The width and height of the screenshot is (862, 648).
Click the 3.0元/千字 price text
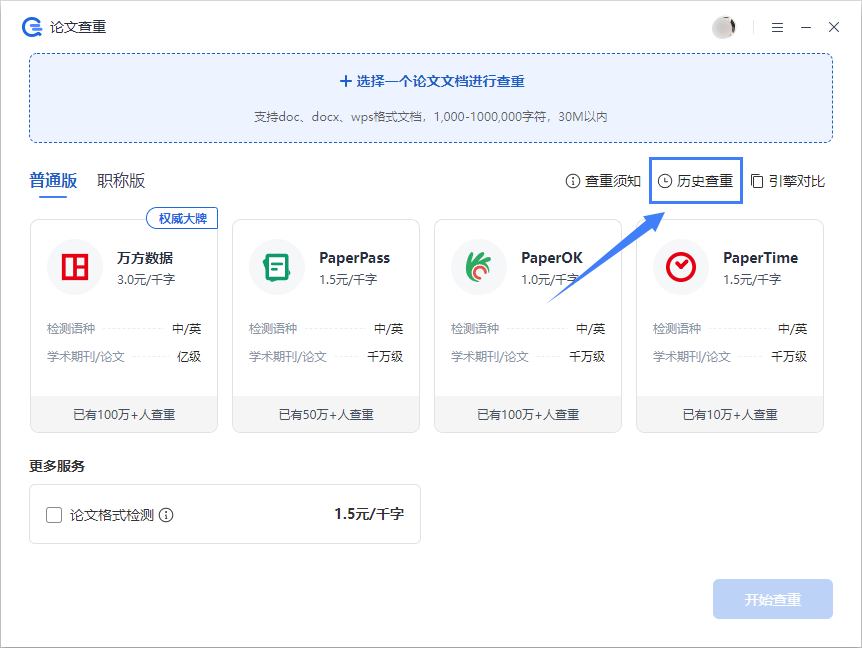[x=146, y=280]
